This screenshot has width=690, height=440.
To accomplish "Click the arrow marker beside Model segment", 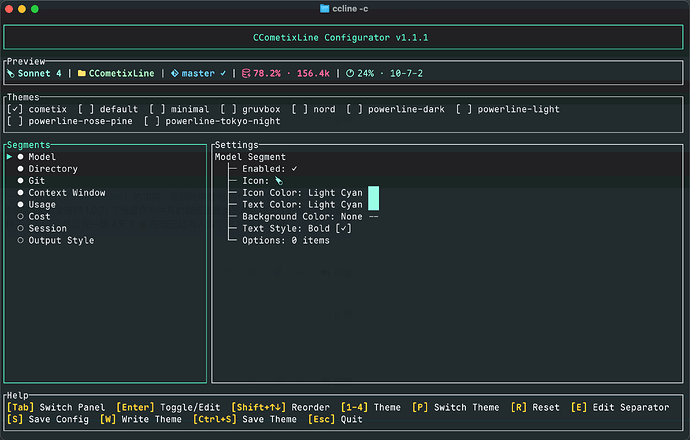I will tap(9, 157).
